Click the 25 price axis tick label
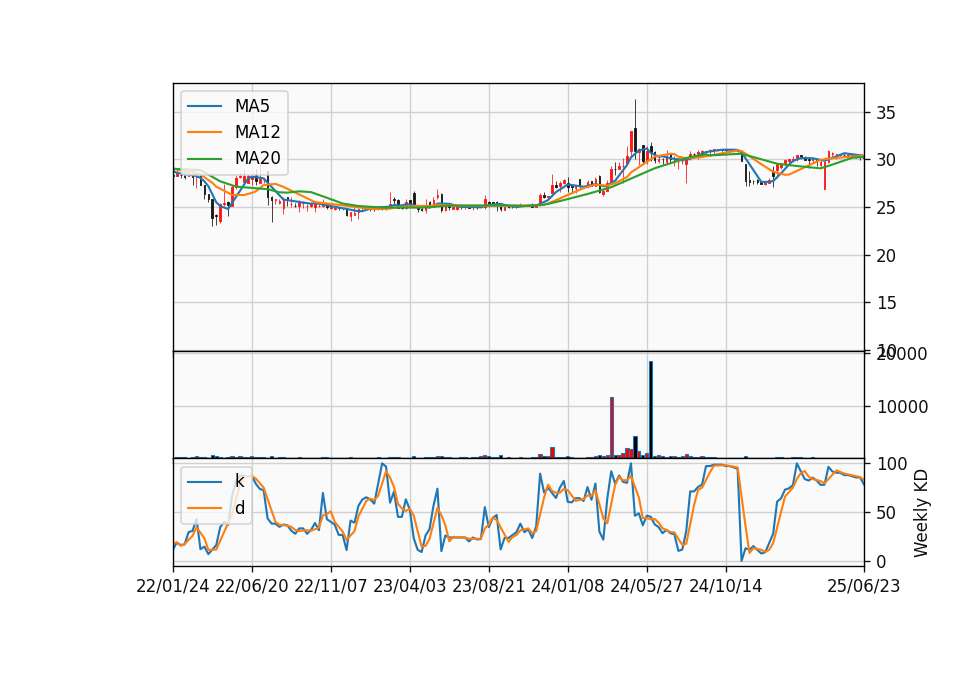The width and height of the screenshot is (960, 690). (886, 208)
